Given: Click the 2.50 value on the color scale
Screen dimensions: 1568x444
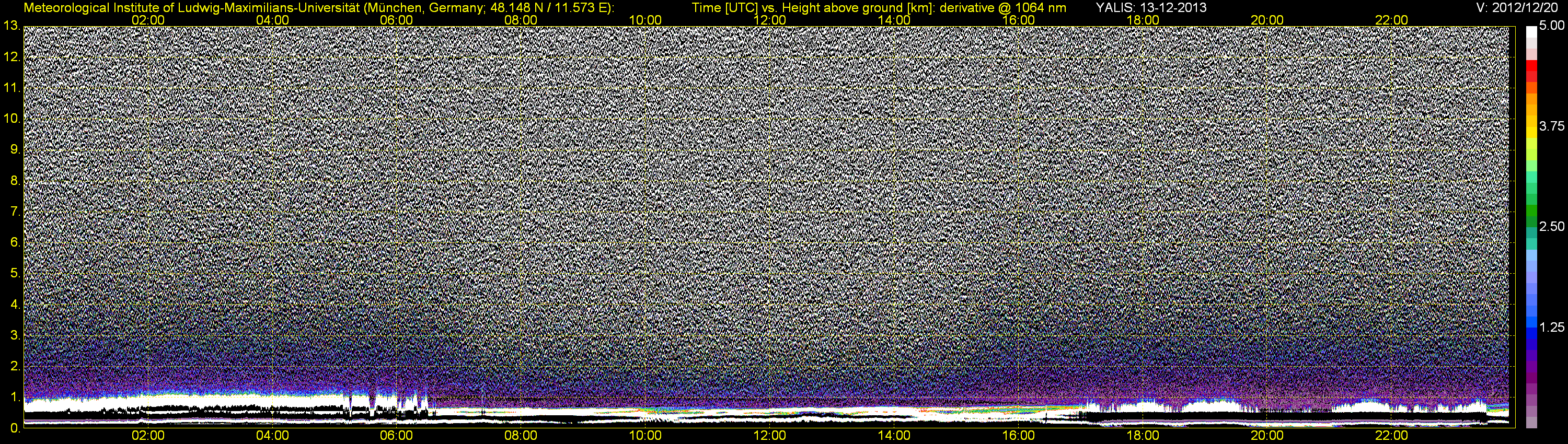Looking at the screenshot, I should [x=1552, y=226].
